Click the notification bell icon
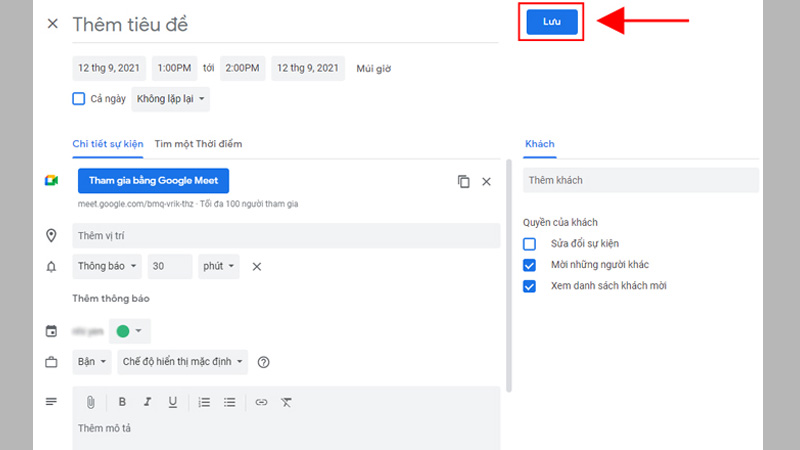The width and height of the screenshot is (800, 450). [51, 266]
